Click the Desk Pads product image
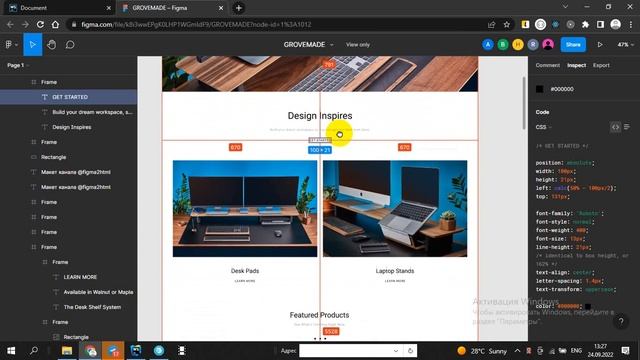 (245, 209)
